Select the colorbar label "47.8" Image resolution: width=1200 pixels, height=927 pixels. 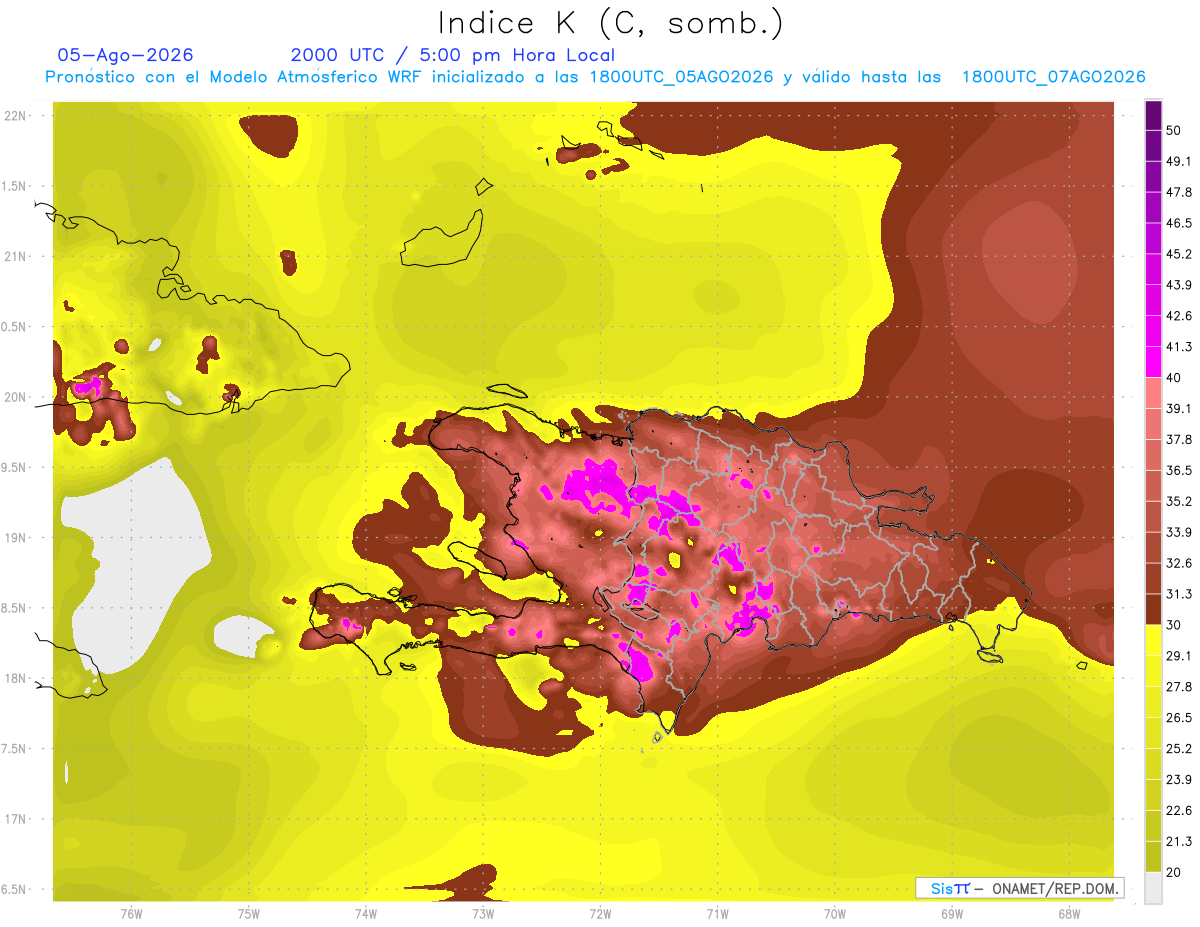coord(1178,192)
